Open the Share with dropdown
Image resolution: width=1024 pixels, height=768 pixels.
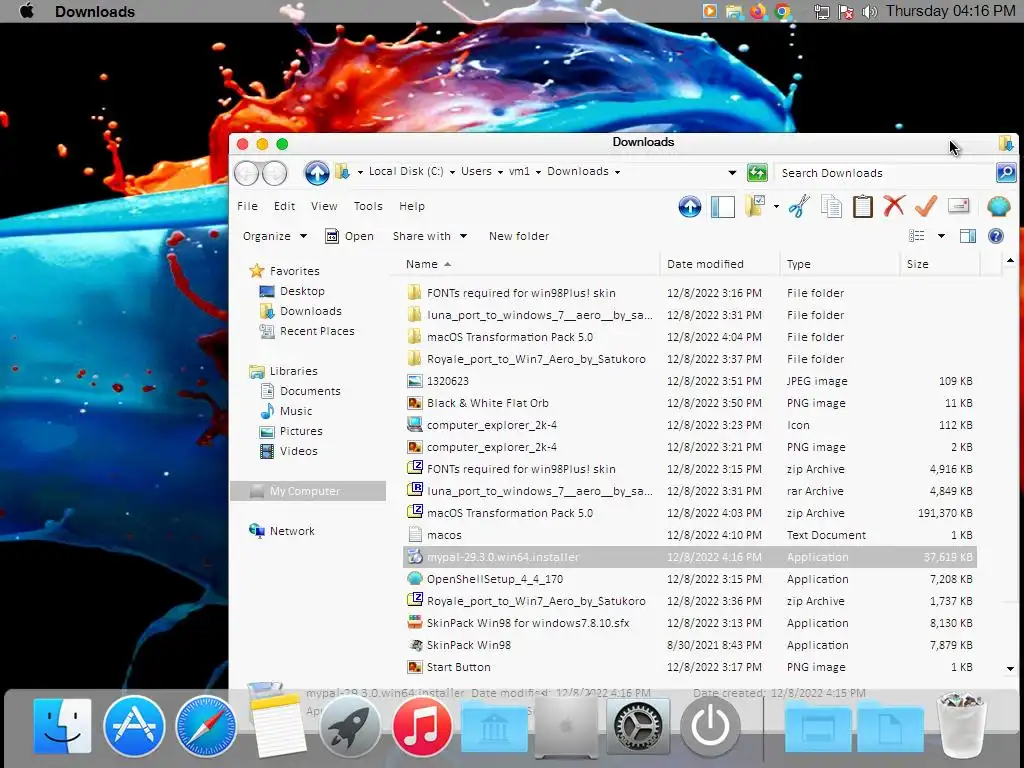click(430, 236)
